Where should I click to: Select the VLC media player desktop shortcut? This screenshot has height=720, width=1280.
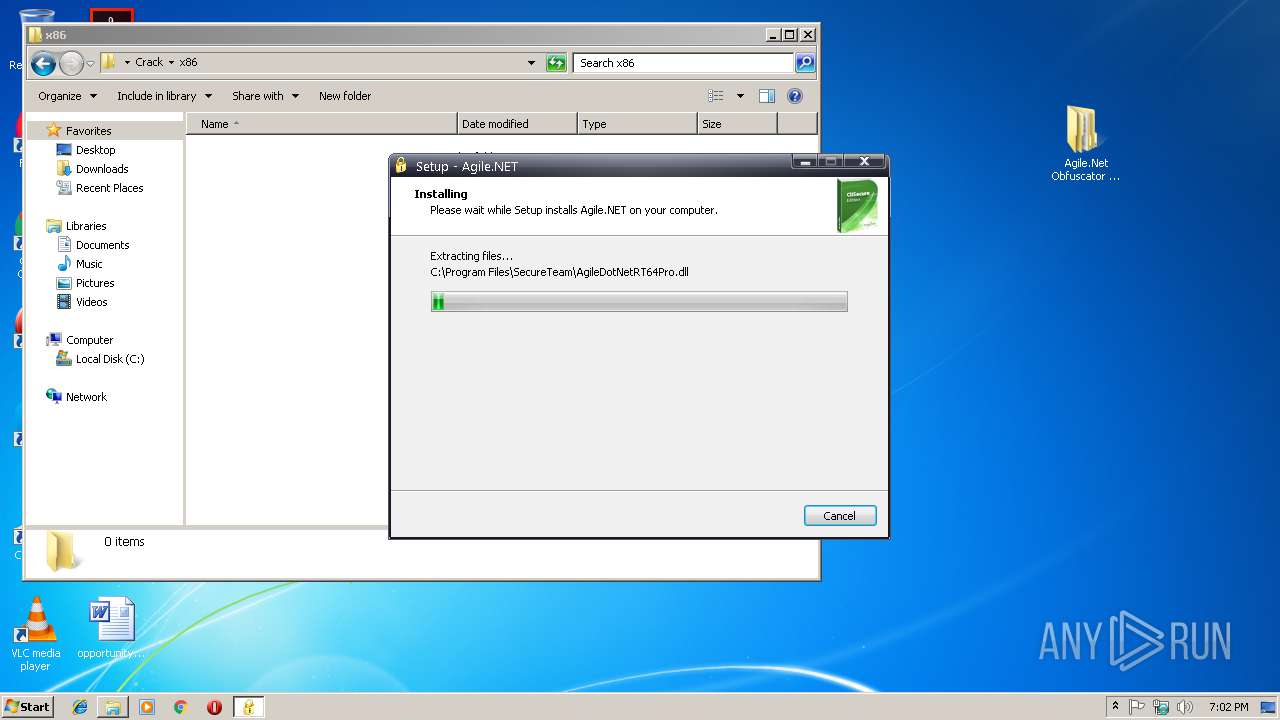pos(35,634)
